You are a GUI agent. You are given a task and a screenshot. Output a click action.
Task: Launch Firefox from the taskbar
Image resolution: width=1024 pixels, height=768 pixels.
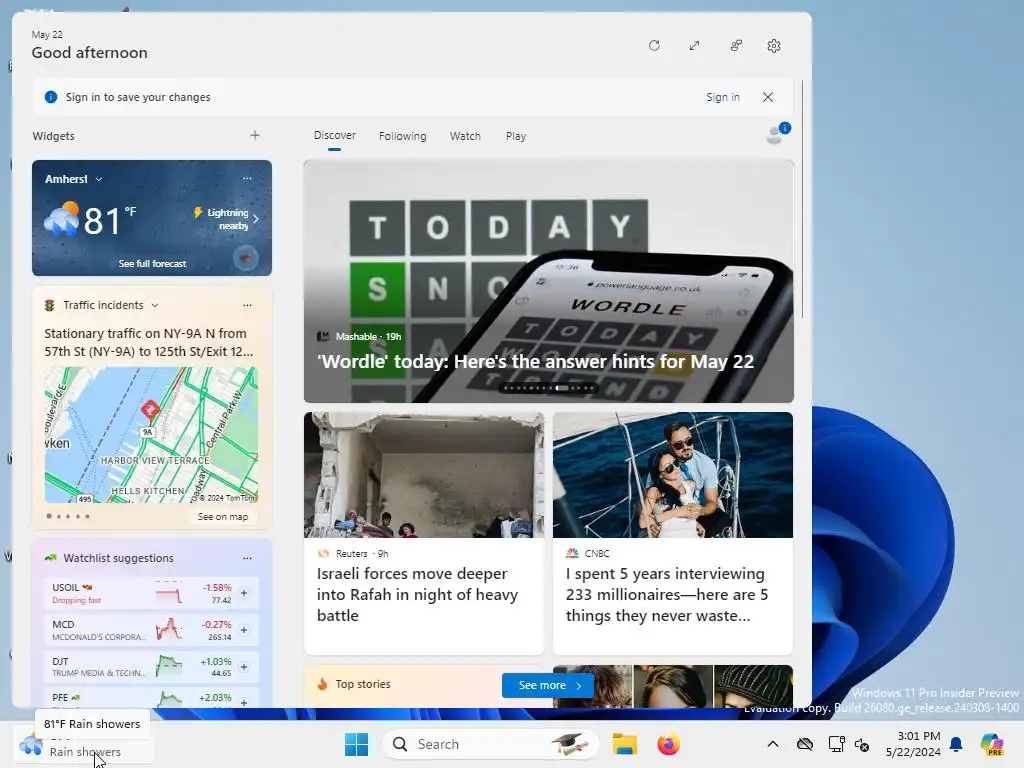pos(668,744)
